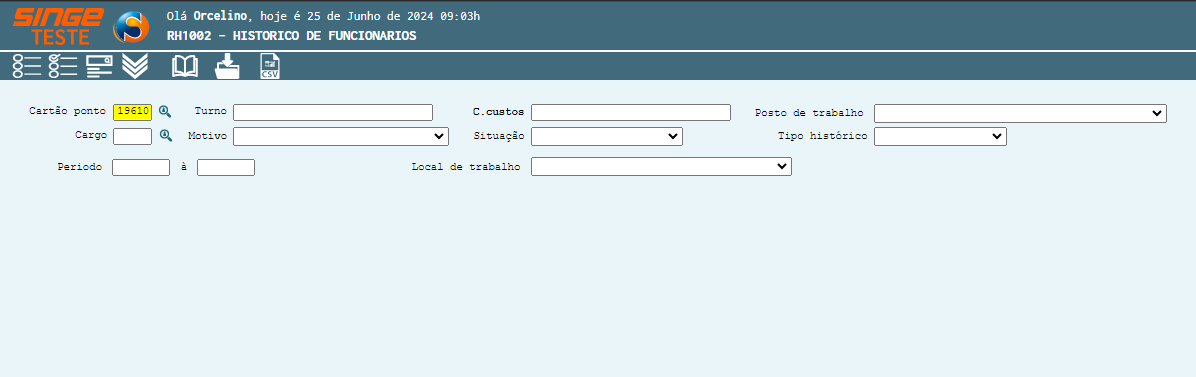Open the Situação dropdown
Viewport: 1196px width, 377px height.
click(x=606, y=137)
